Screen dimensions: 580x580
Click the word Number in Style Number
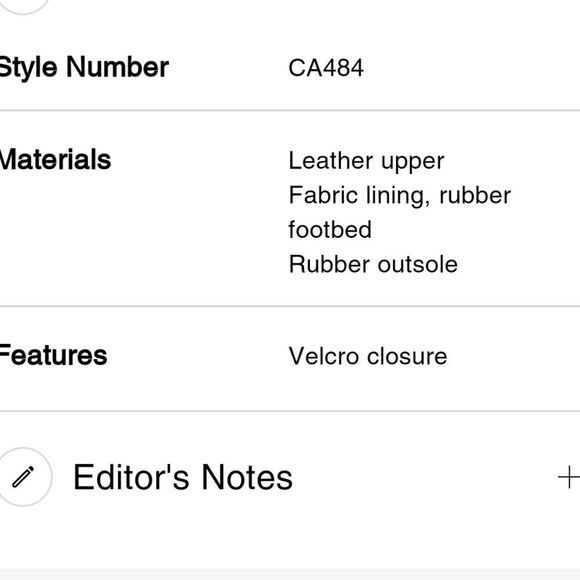pos(118,67)
